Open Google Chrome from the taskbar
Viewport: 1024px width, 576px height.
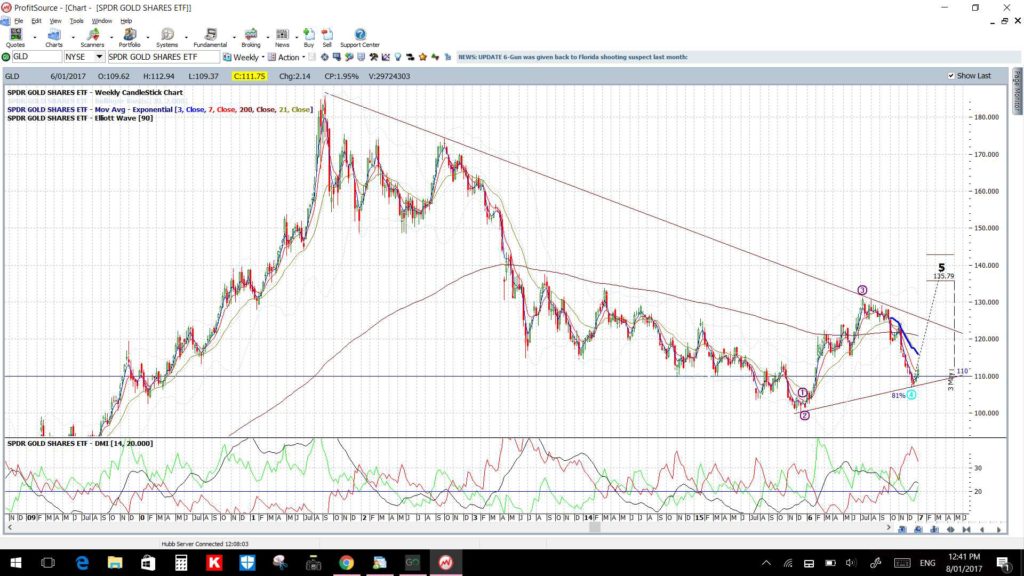(346, 562)
